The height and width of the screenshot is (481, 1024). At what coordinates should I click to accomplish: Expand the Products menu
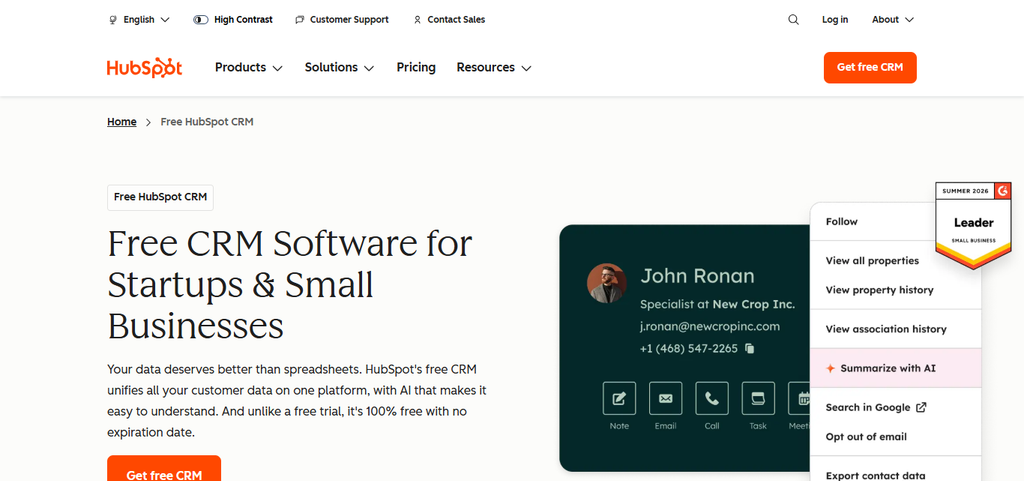tap(249, 67)
